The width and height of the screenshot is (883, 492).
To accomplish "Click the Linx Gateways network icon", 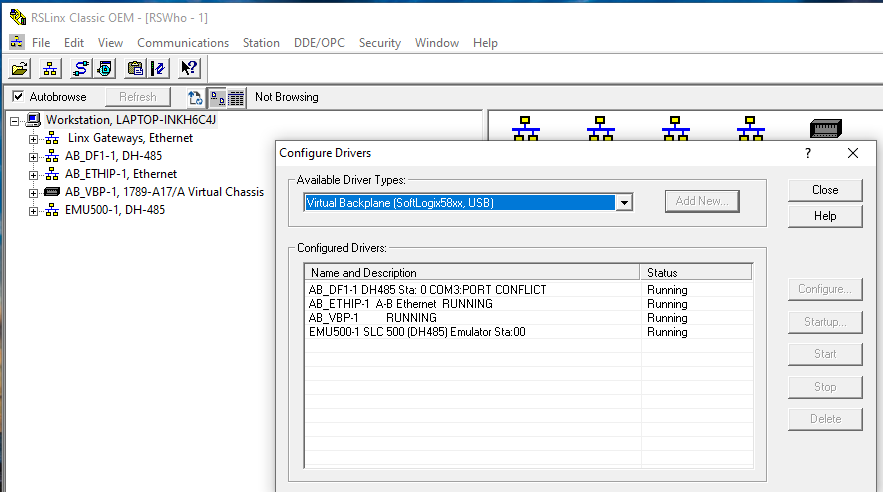I will coord(52,138).
